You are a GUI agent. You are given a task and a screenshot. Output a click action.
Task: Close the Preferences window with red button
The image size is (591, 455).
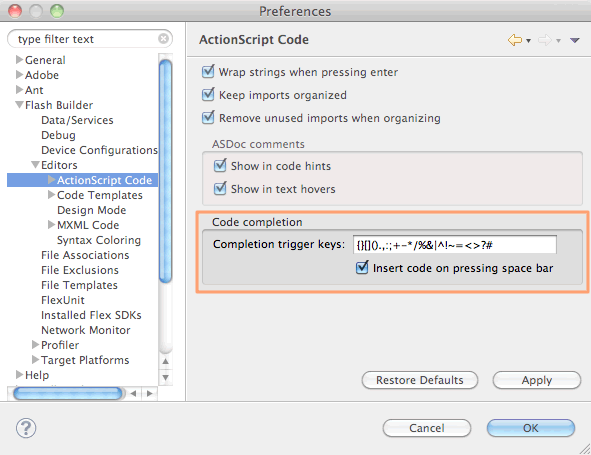point(15,11)
